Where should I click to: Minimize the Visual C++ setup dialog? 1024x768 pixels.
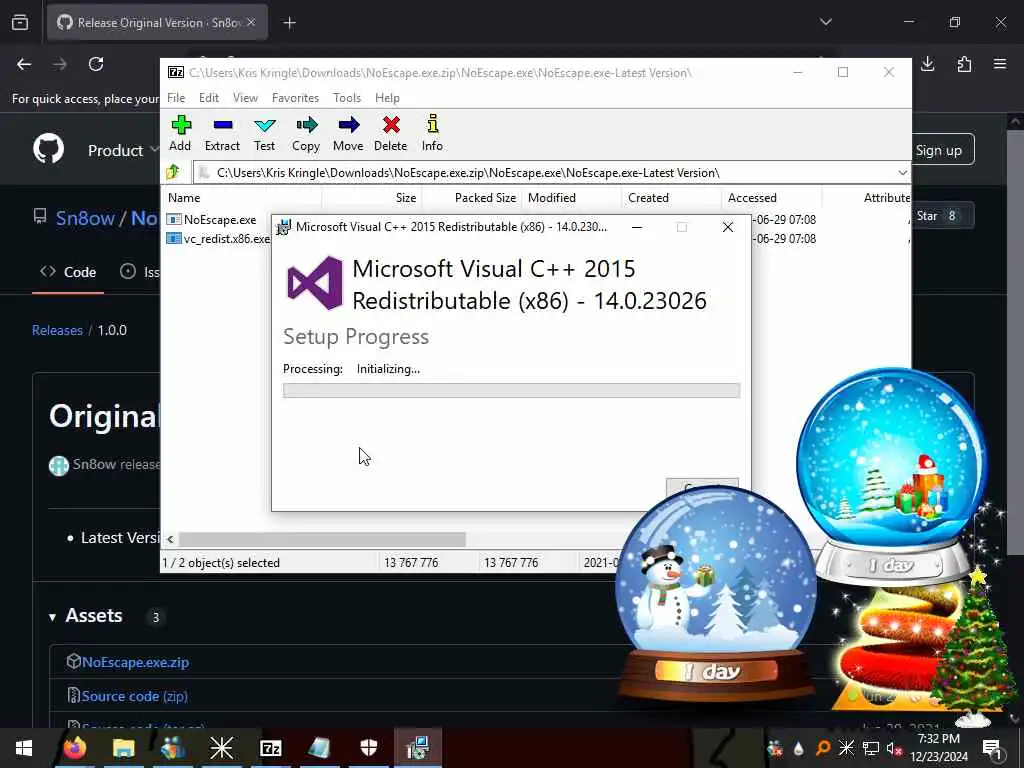click(637, 227)
